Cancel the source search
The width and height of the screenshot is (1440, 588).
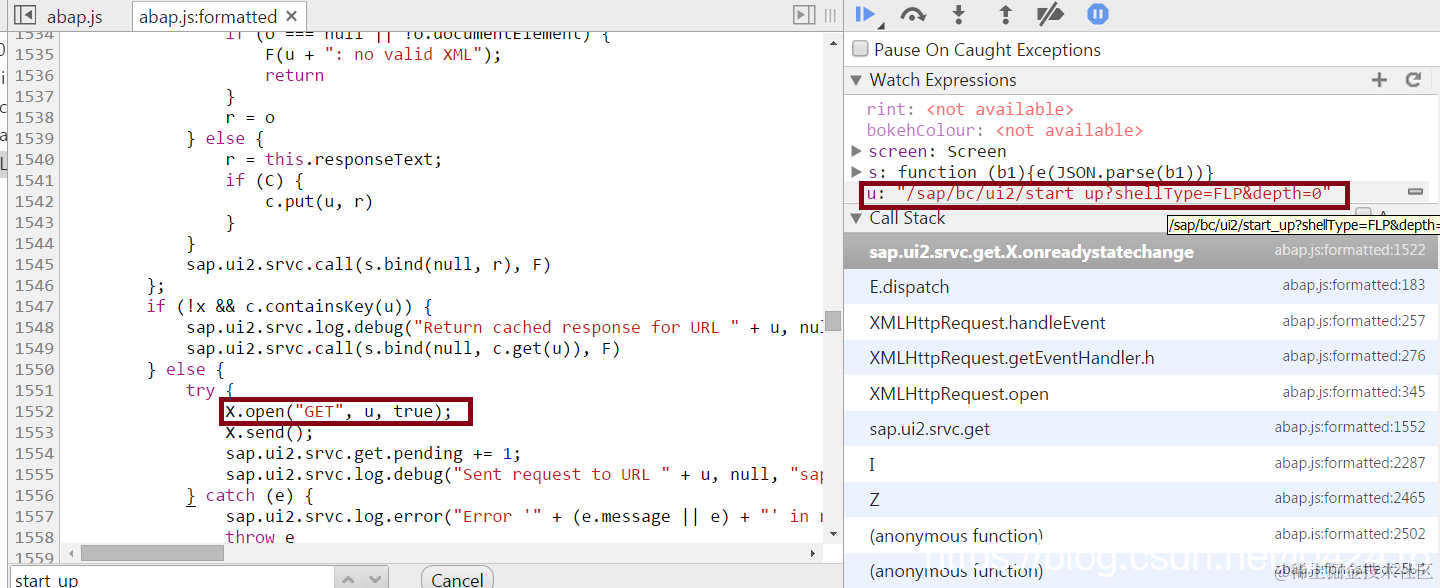tap(458, 579)
